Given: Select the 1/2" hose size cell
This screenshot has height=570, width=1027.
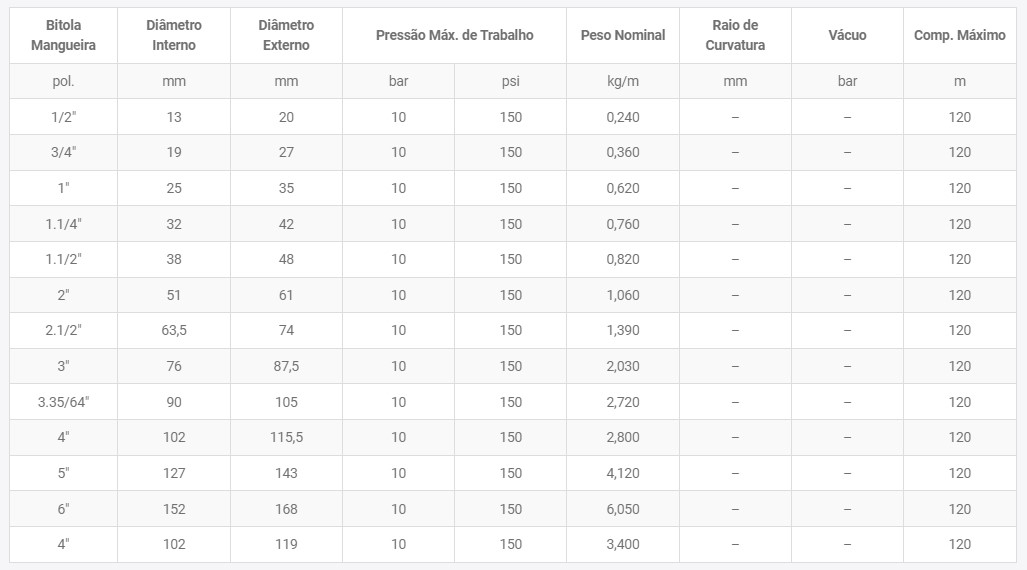Looking at the screenshot, I should coord(64,117).
